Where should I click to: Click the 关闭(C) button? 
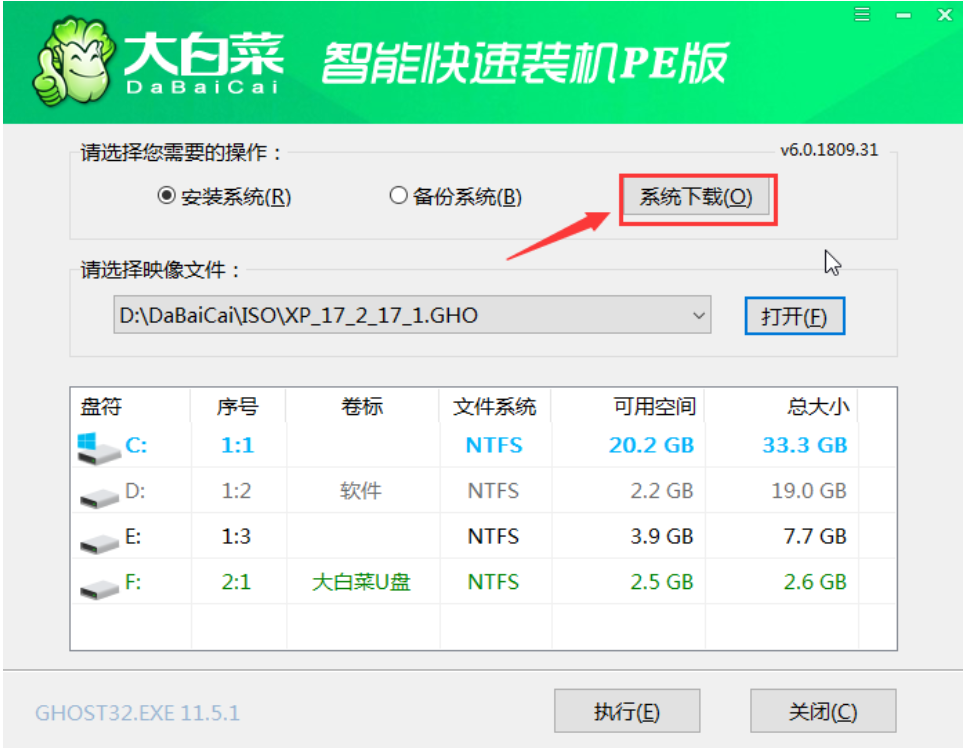pos(823,711)
